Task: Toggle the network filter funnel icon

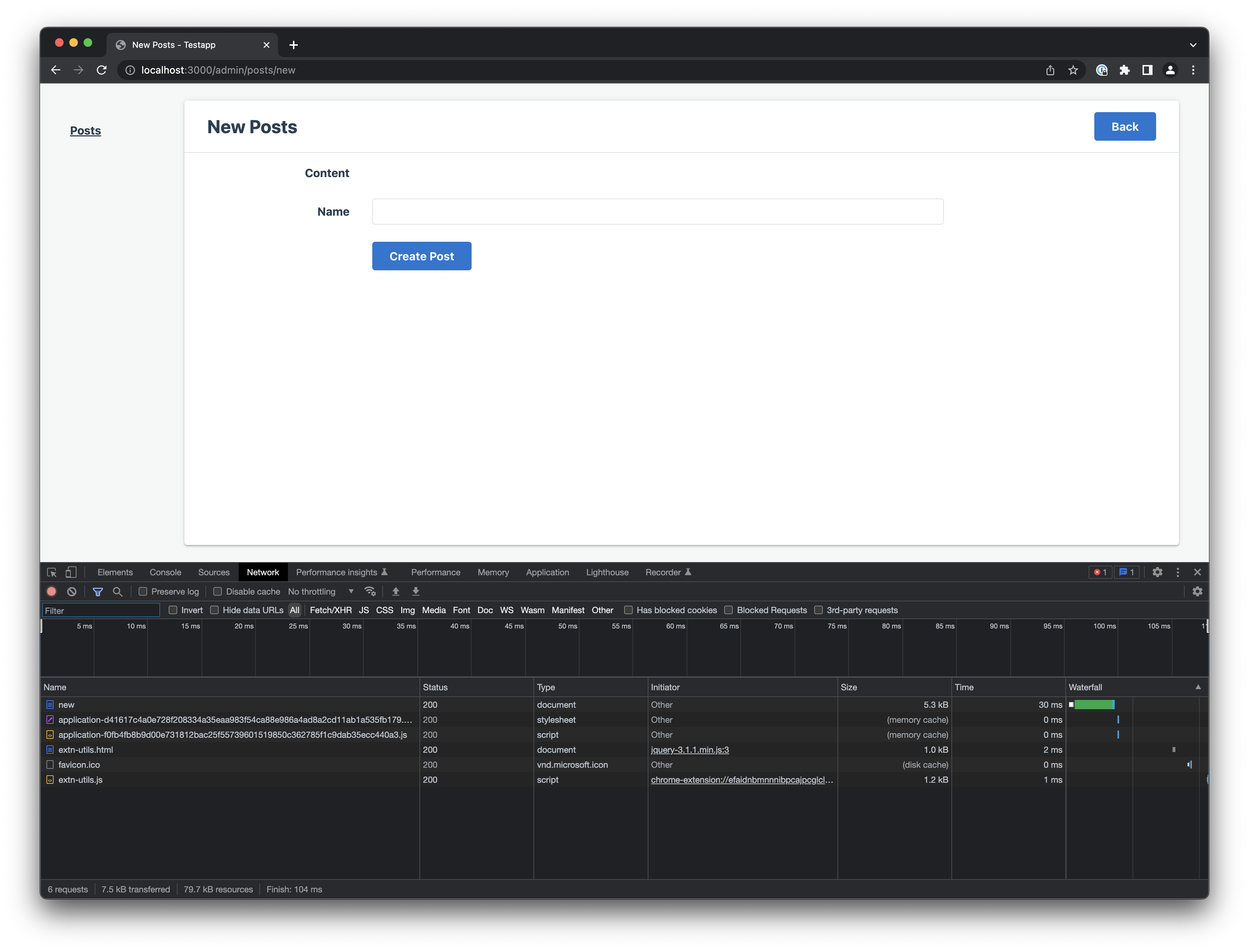Action: click(x=98, y=591)
